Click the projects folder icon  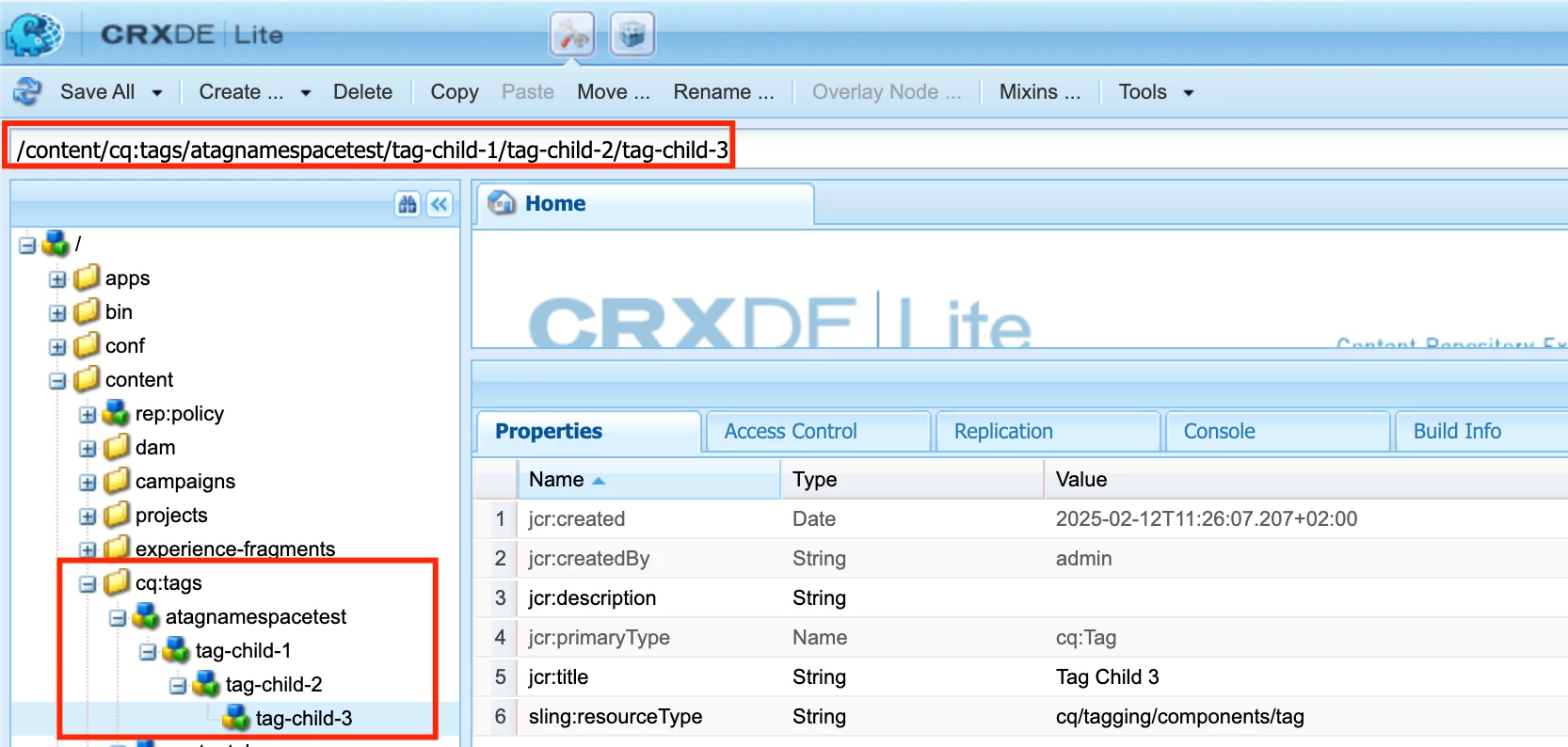coord(117,515)
